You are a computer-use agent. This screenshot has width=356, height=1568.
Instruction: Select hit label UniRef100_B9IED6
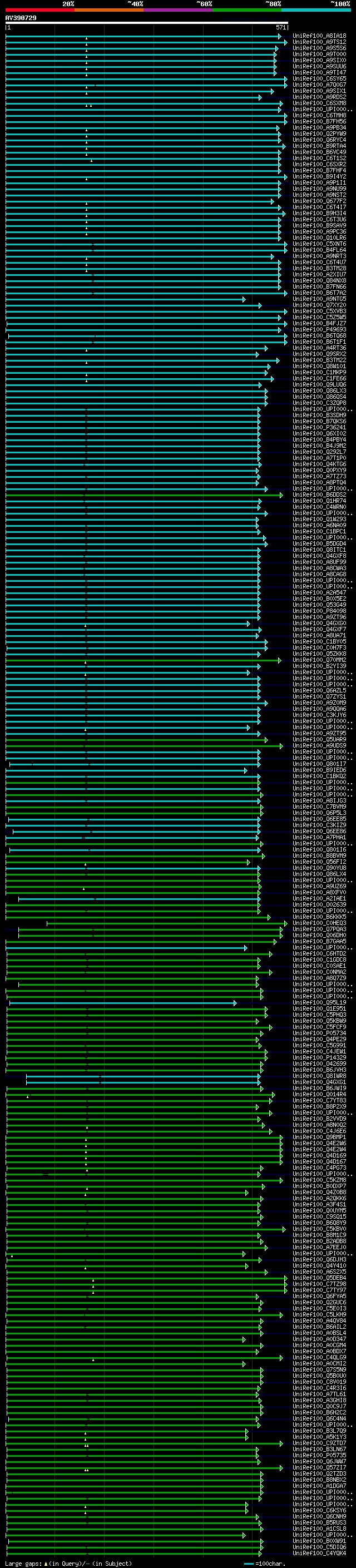pos(319,770)
